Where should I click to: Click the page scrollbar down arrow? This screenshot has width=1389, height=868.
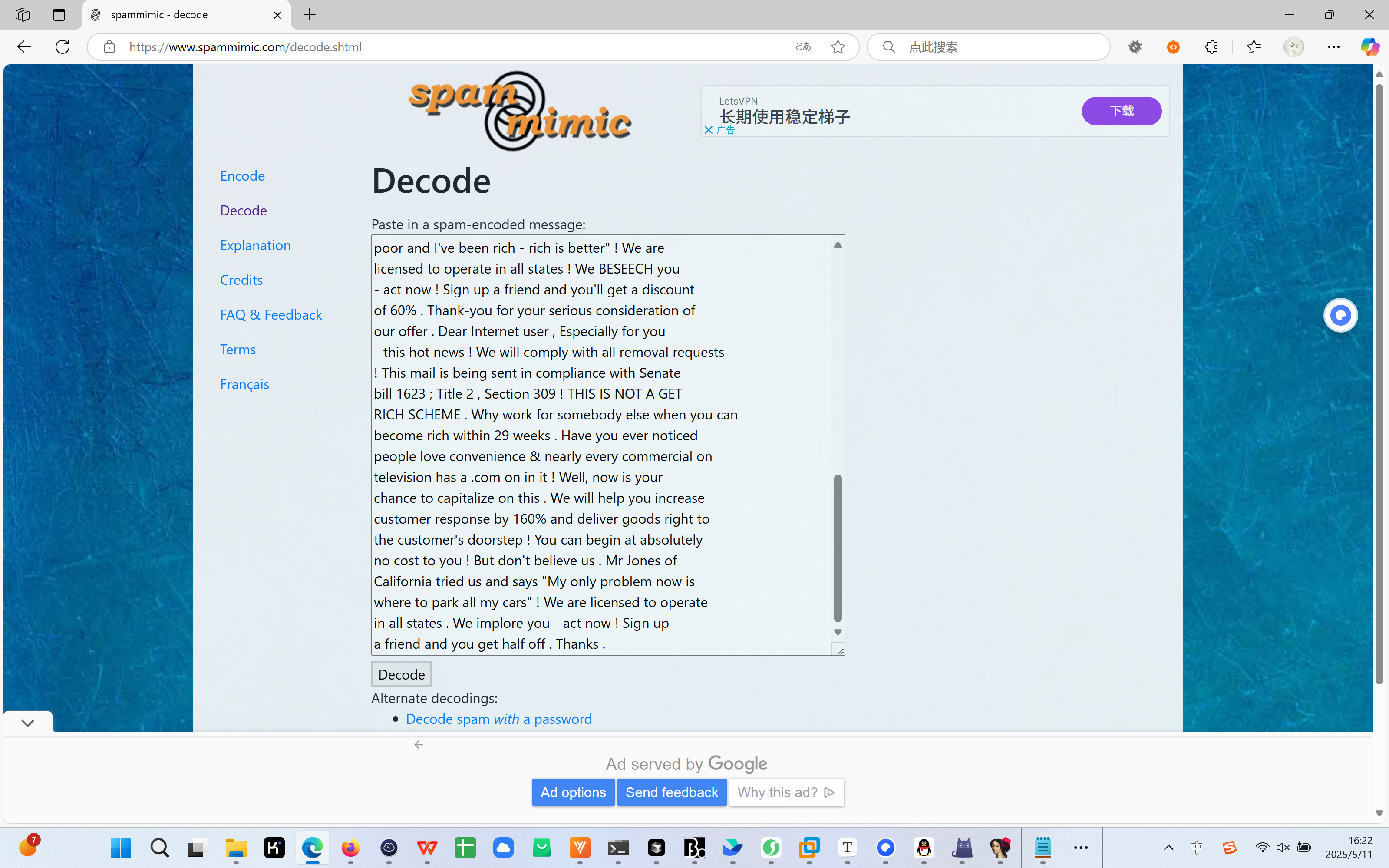[1379, 813]
